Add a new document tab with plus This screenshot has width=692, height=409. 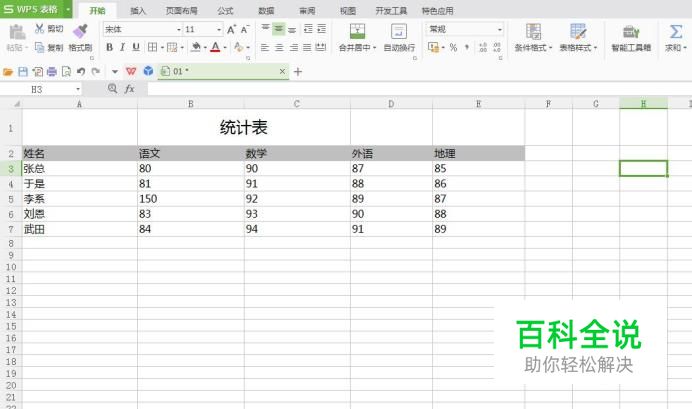pyautogui.click(x=298, y=71)
